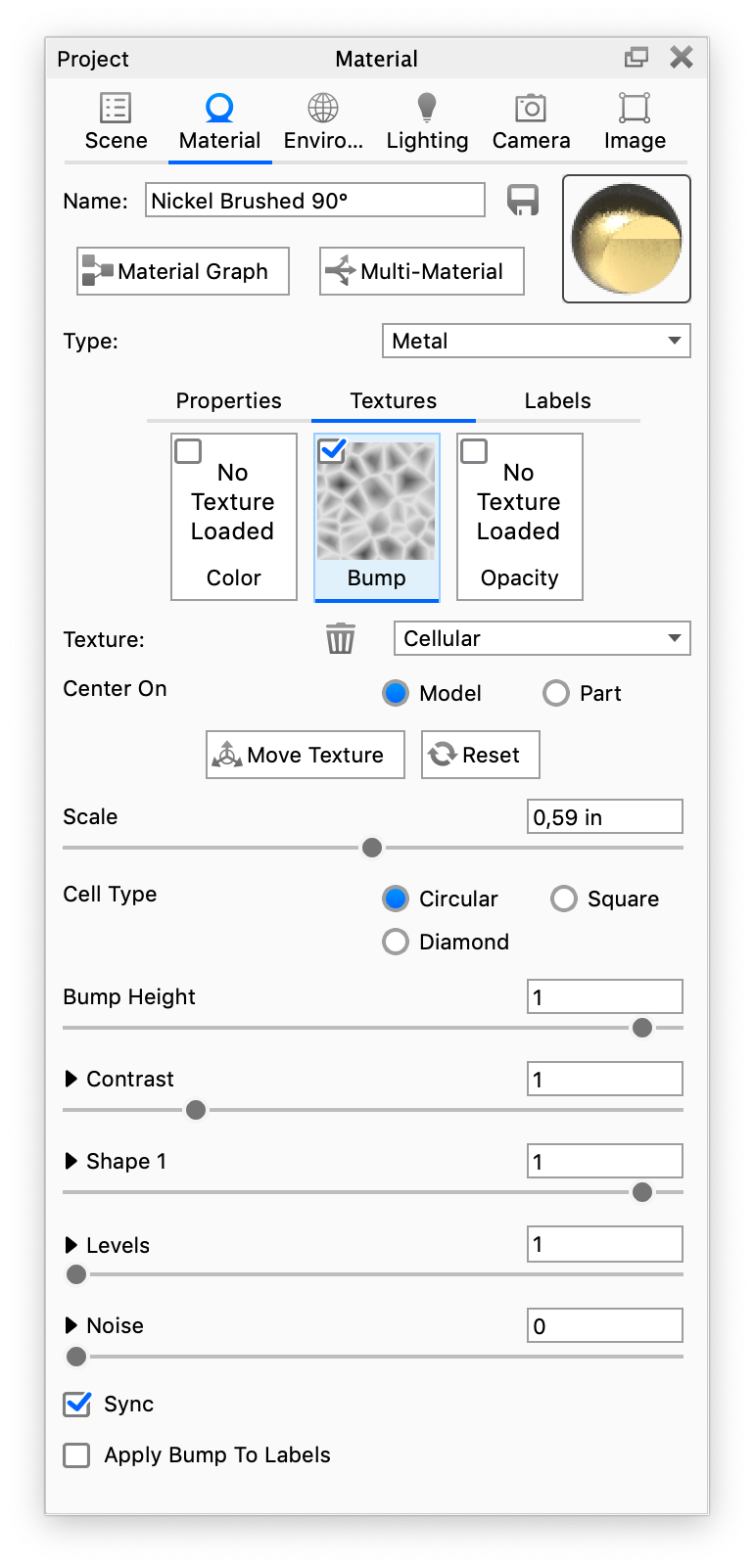Select the Color texture slot
The image size is (754, 1568).
point(234,517)
